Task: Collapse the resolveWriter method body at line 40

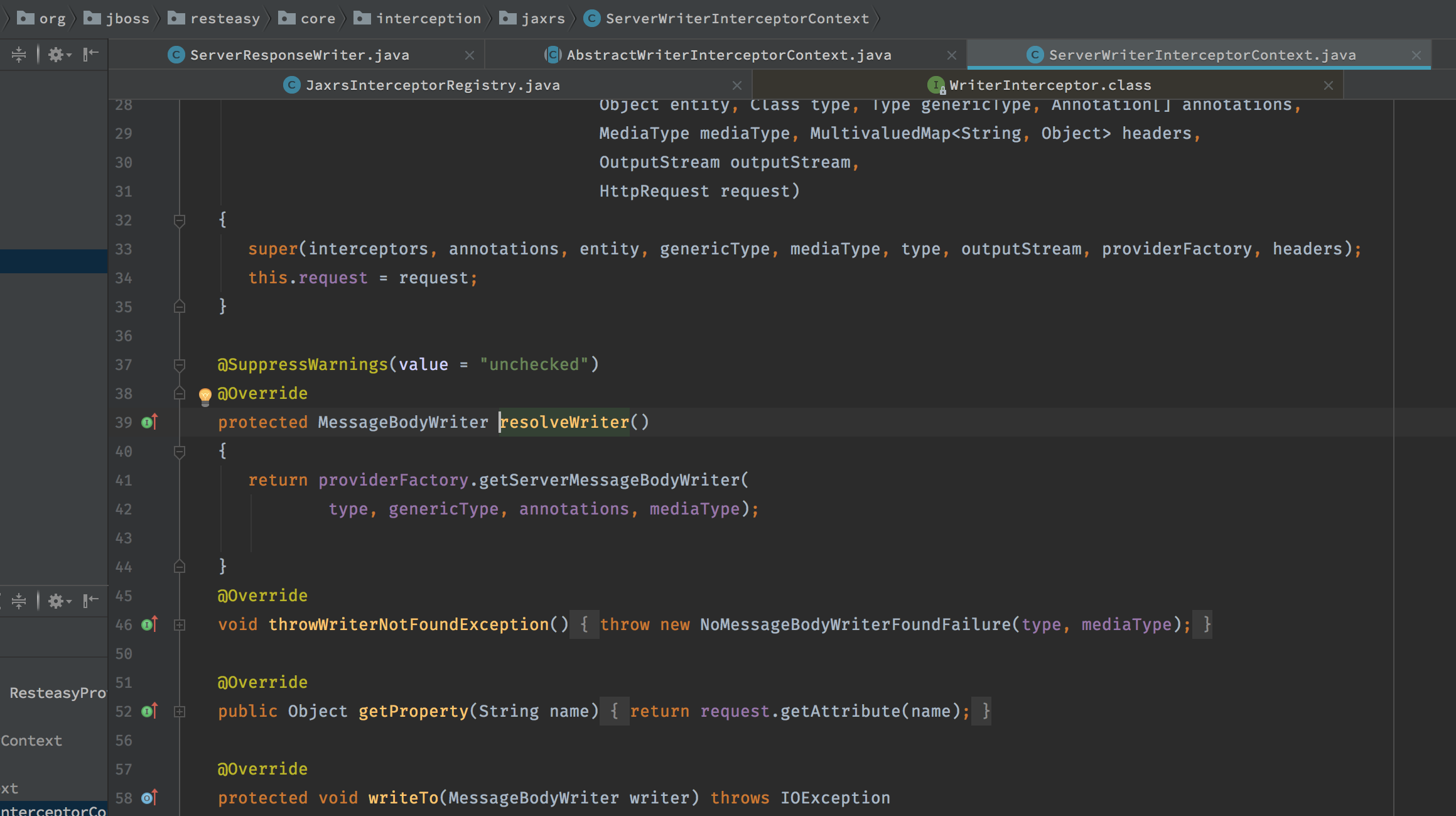Action: click(180, 451)
